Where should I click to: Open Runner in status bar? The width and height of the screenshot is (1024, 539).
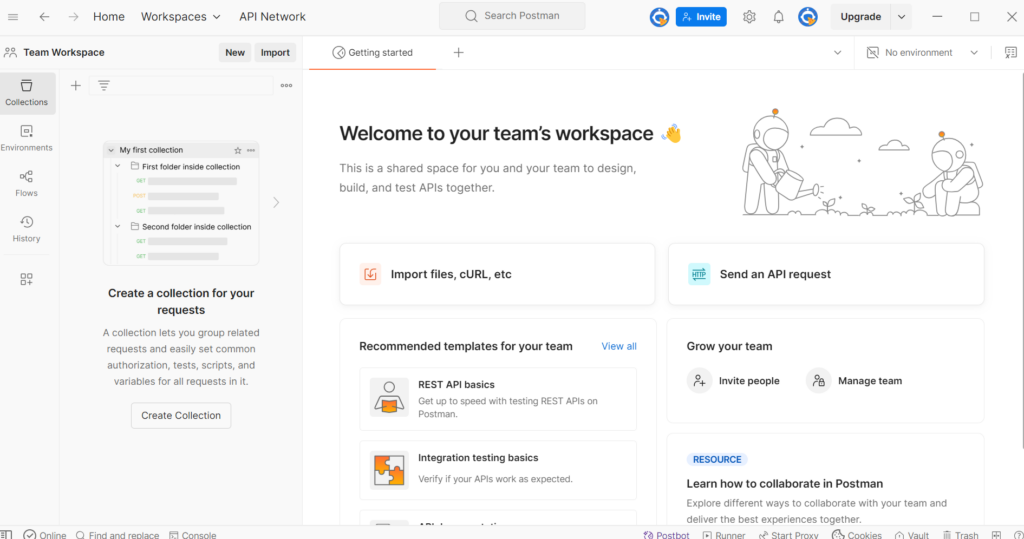coord(724,534)
